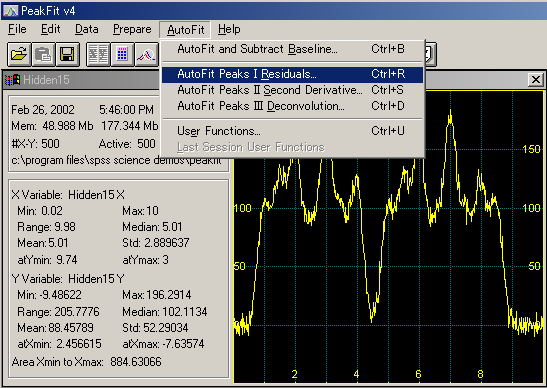Open the Help menu
This screenshot has height=388, width=547.
[229, 29]
